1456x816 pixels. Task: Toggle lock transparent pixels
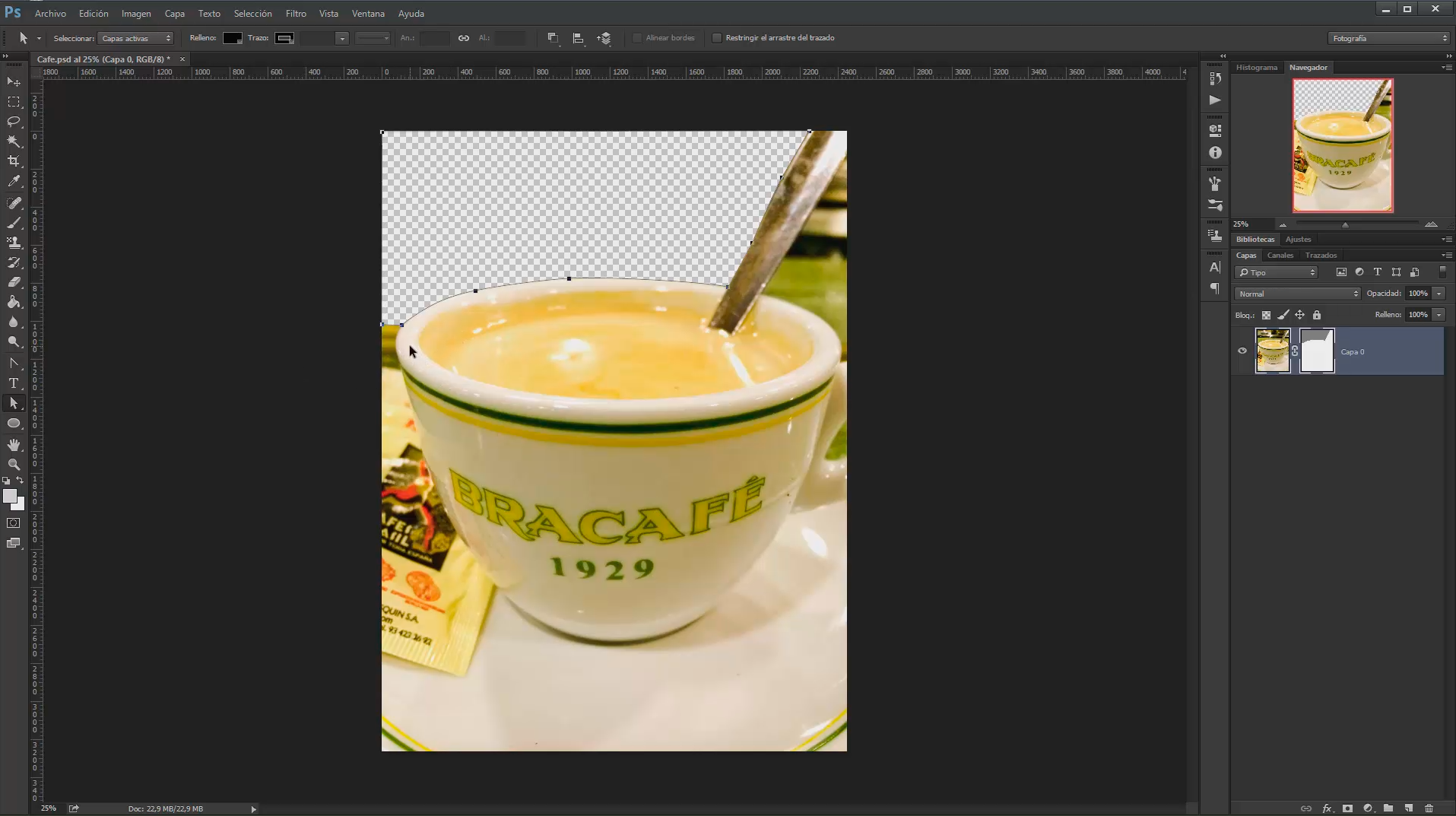[x=1266, y=315]
